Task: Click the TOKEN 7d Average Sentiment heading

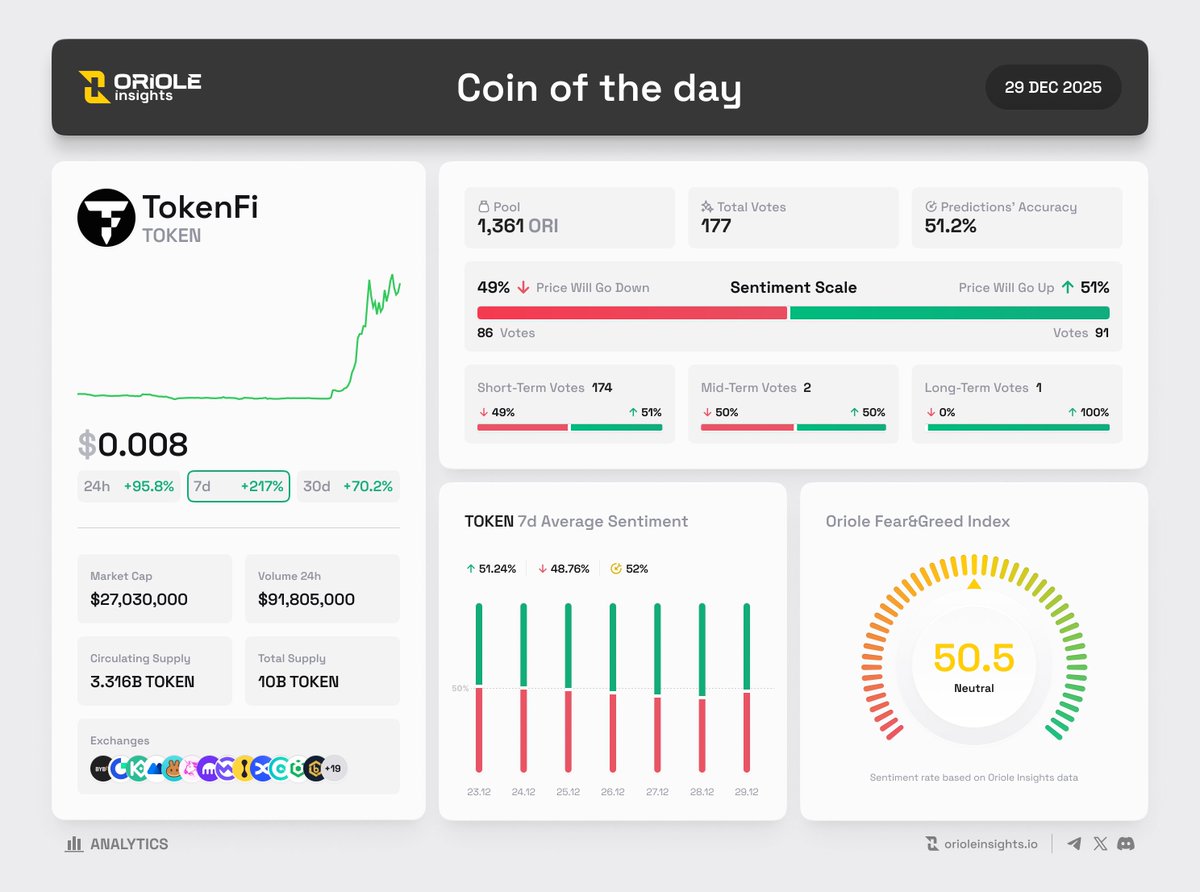Action: (576, 521)
